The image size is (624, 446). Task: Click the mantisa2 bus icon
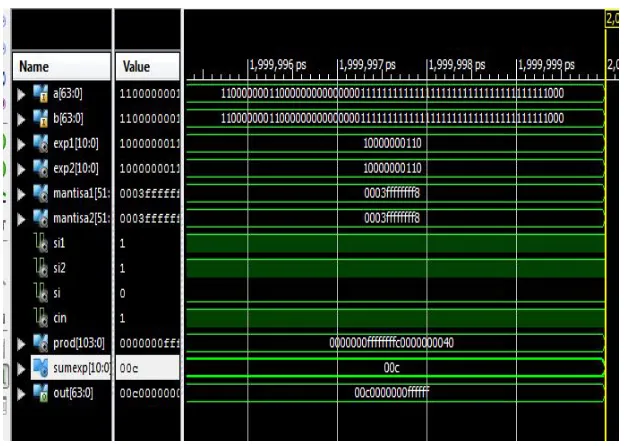pos(41,219)
